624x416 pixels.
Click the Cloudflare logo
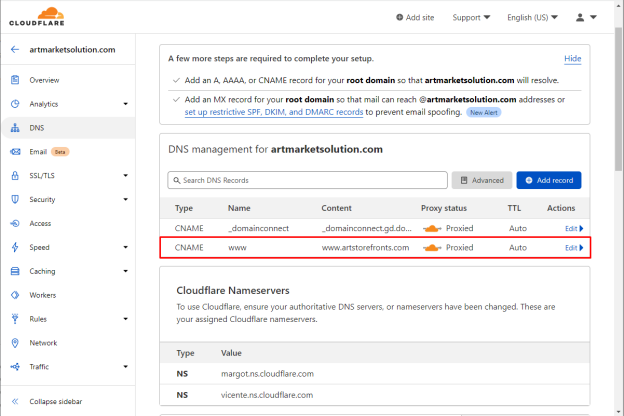(37, 17)
